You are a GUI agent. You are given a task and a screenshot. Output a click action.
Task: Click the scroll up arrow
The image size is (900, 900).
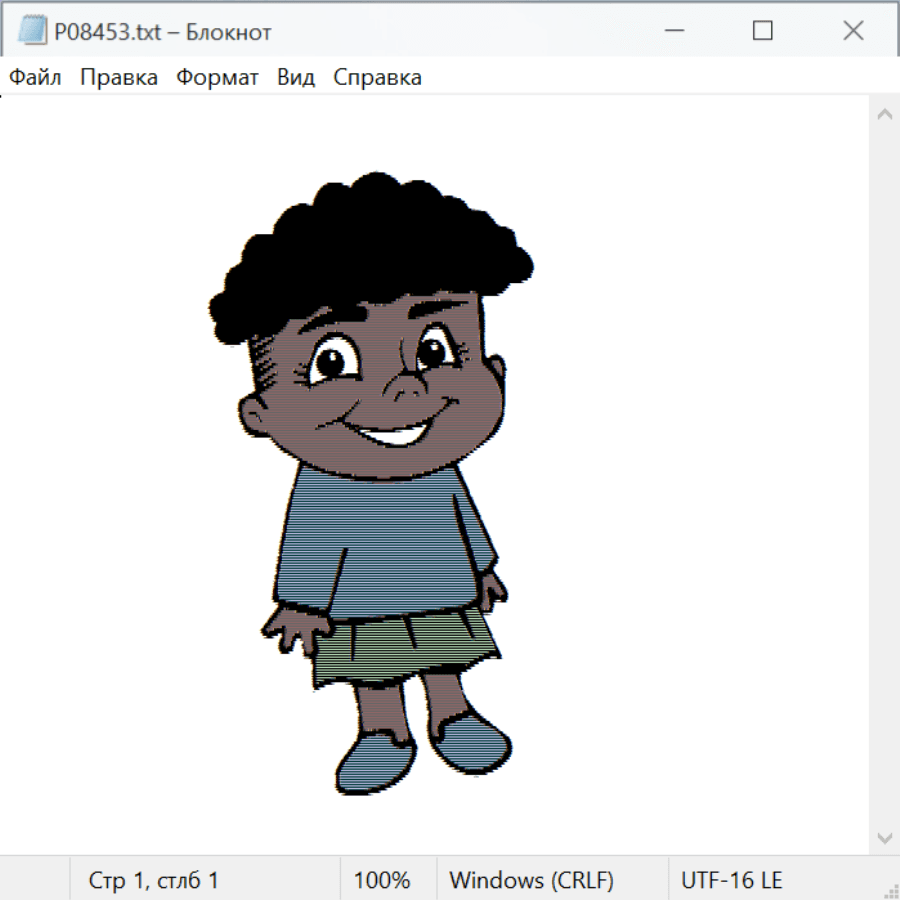pos(884,114)
